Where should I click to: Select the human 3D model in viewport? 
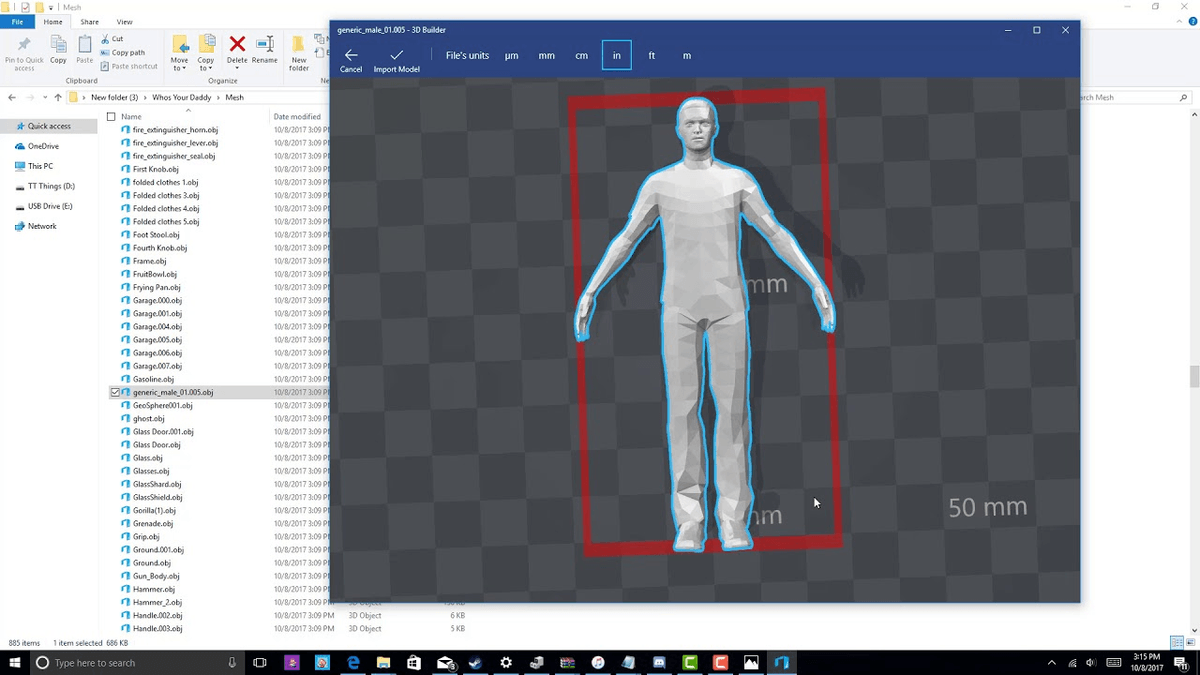pos(705,323)
